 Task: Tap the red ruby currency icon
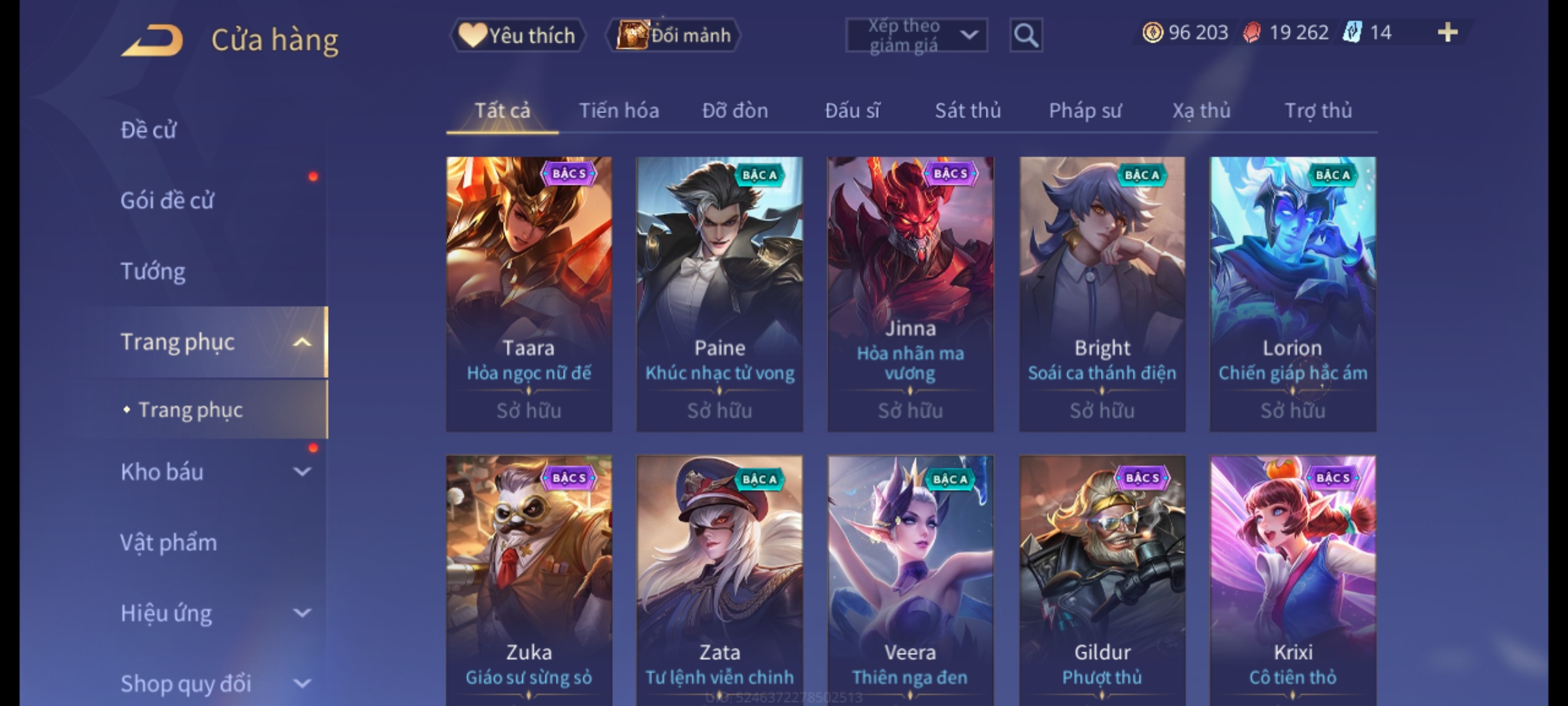tap(1251, 32)
